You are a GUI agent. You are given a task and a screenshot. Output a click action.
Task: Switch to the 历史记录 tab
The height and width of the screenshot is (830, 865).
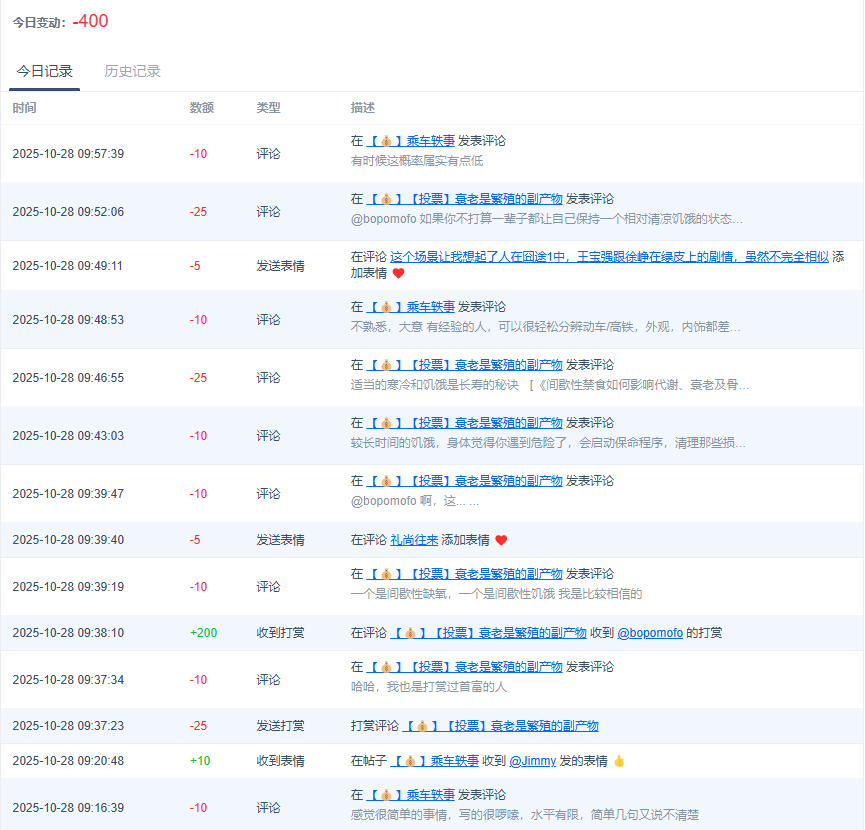pyautogui.click(x=132, y=71)
